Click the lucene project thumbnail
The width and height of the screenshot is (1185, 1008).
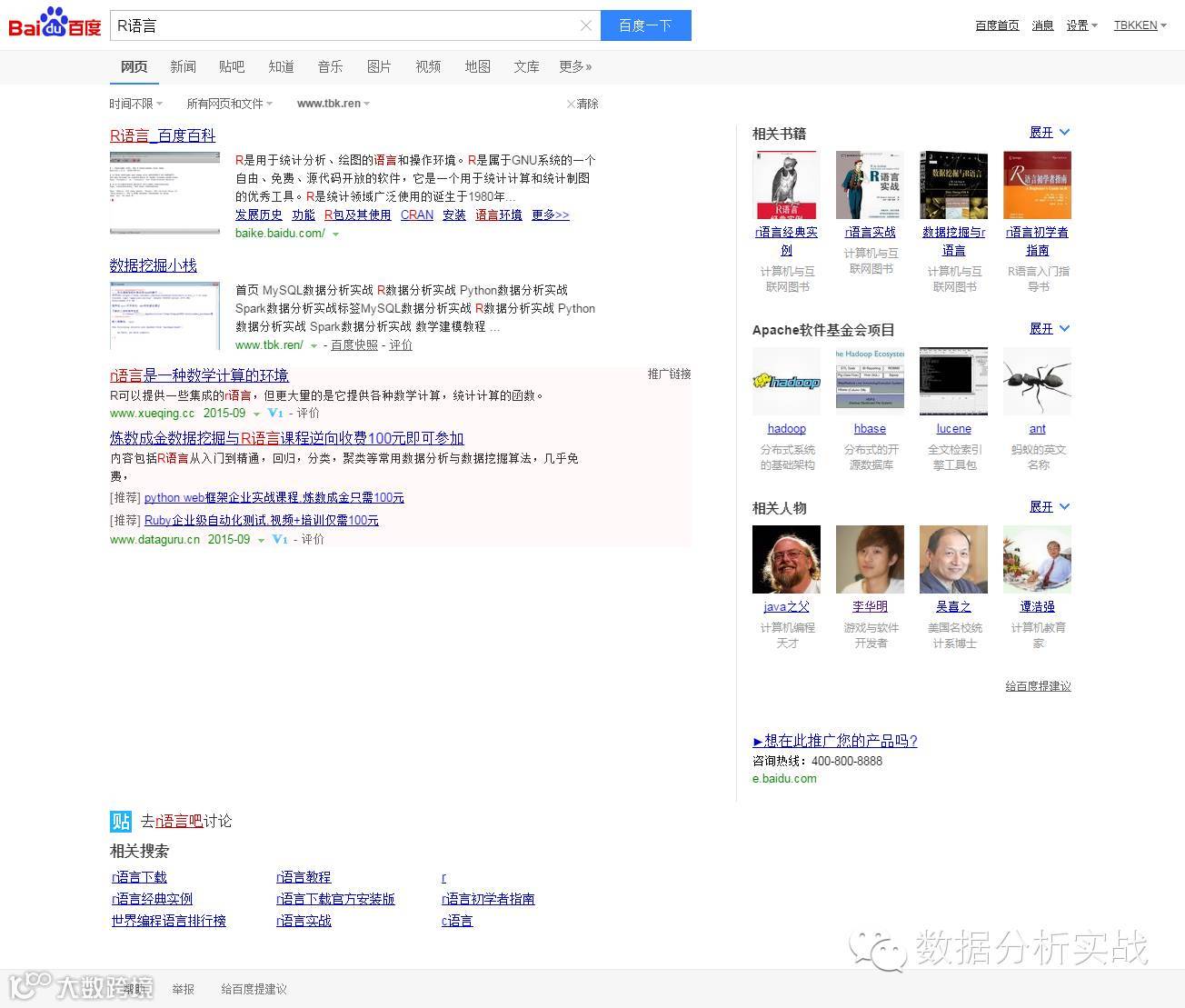coord(954,381)
